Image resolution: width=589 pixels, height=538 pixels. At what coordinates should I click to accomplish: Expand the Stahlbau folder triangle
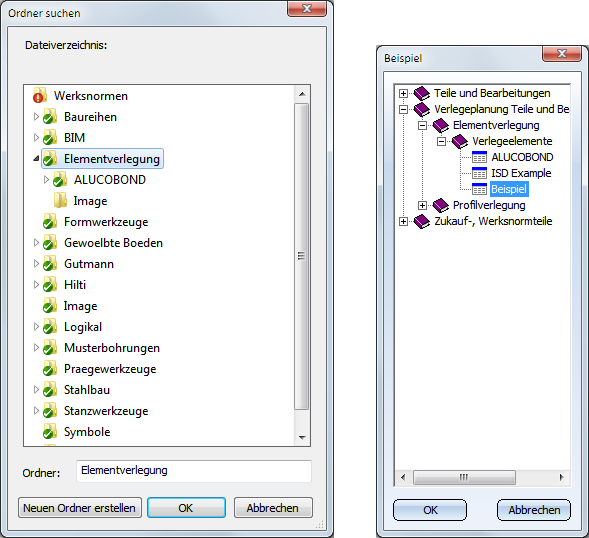(36, 390)
